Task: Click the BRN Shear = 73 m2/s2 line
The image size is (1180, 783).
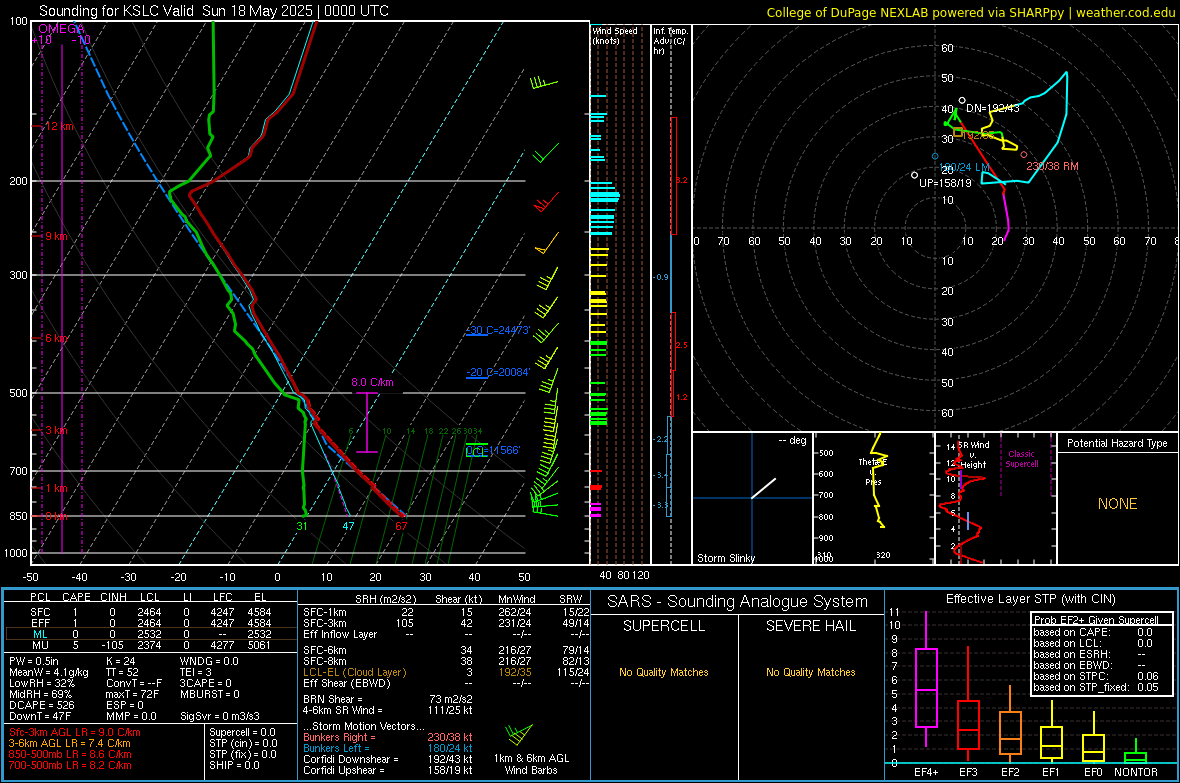Action: click(388, 699)
